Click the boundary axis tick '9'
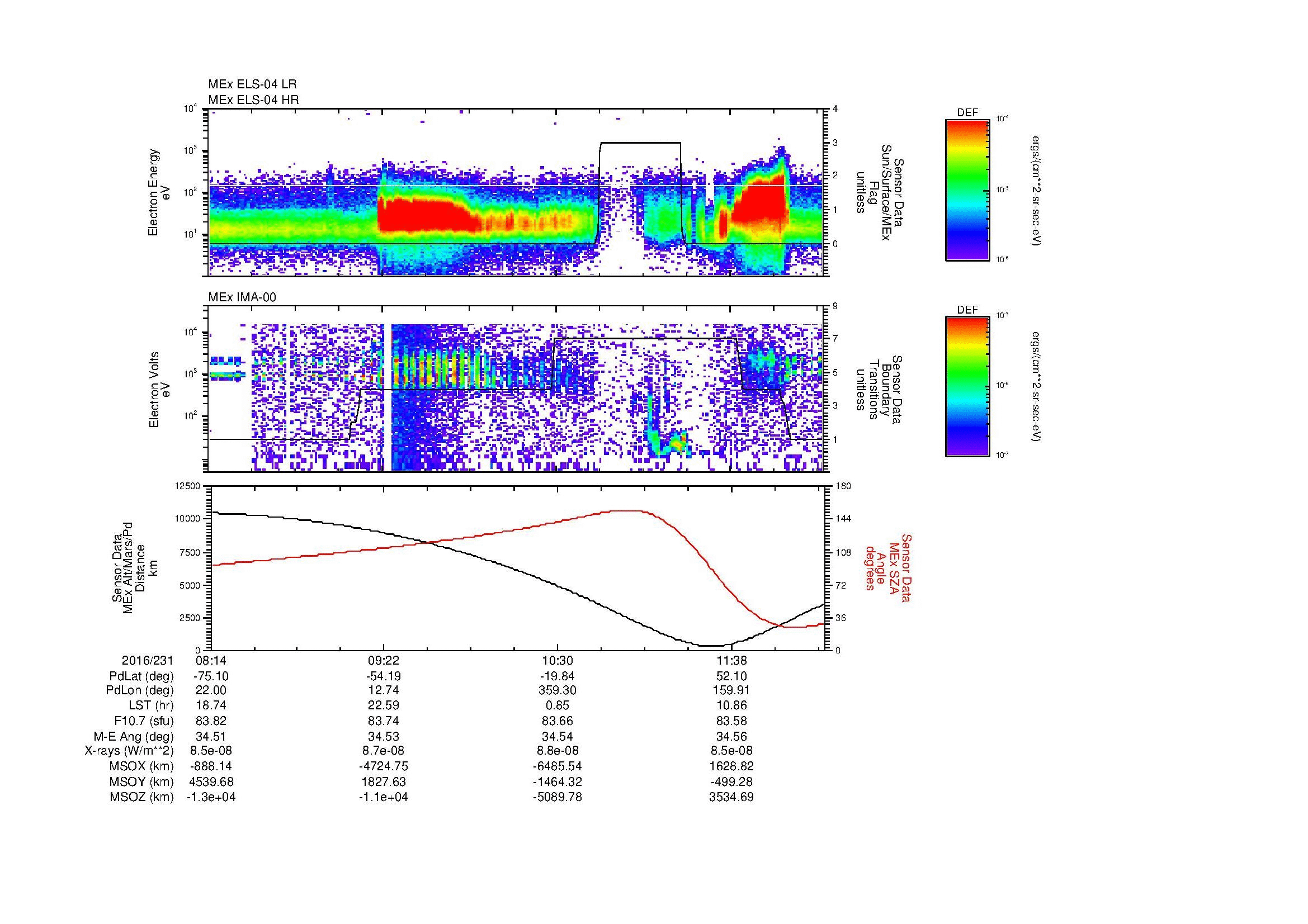The image size is (1308, 924). (x=835, y=306)
